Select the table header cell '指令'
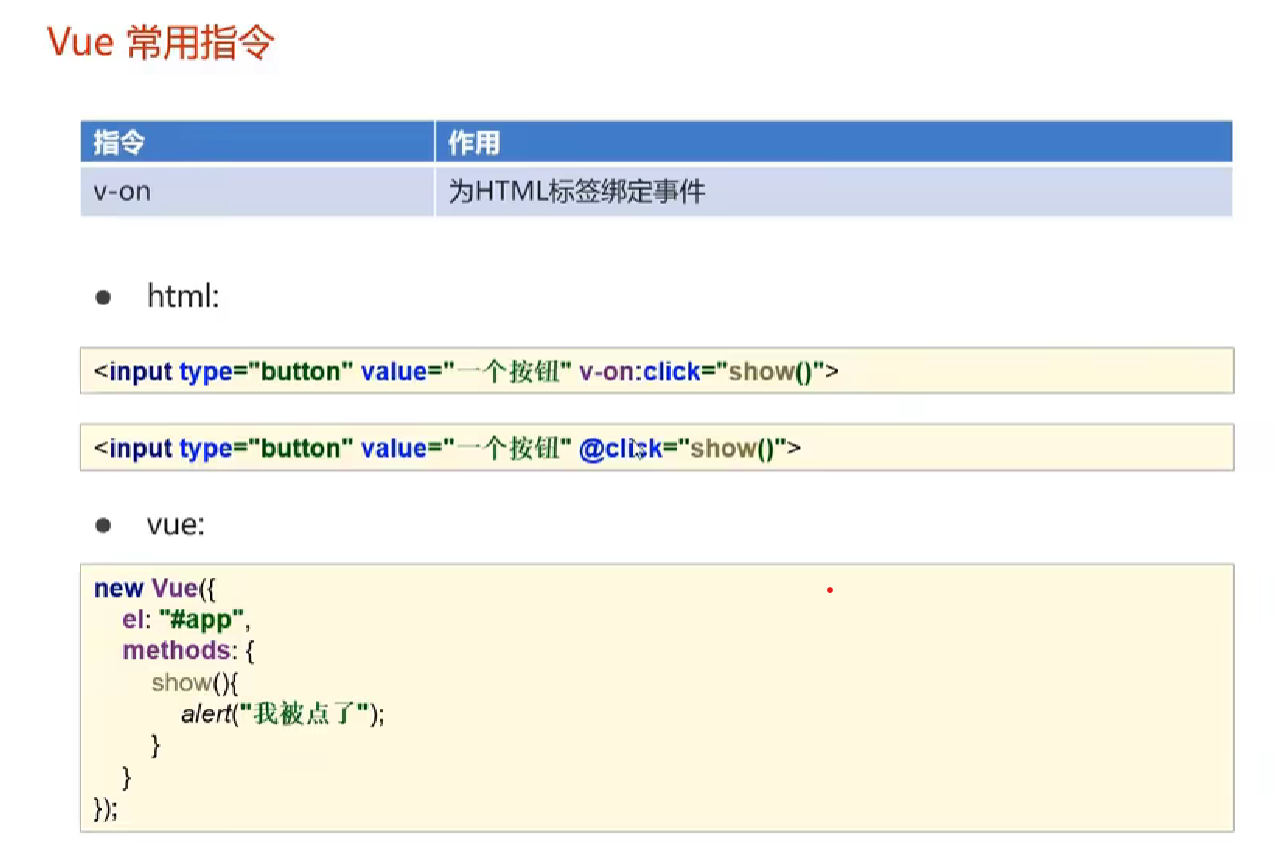1278x850 pixels. (x=257, y=142)
